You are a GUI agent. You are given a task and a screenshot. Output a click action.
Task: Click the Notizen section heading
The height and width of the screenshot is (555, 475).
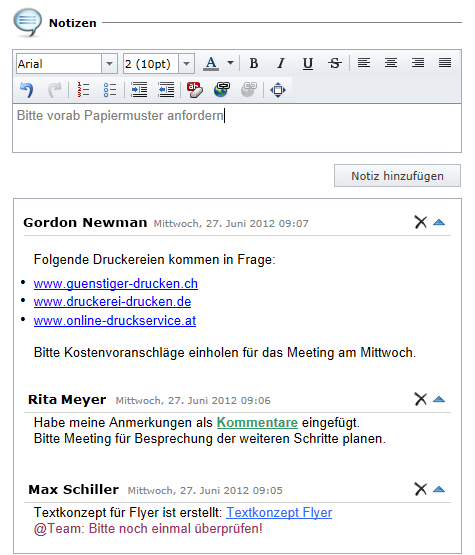coord(73,23)
